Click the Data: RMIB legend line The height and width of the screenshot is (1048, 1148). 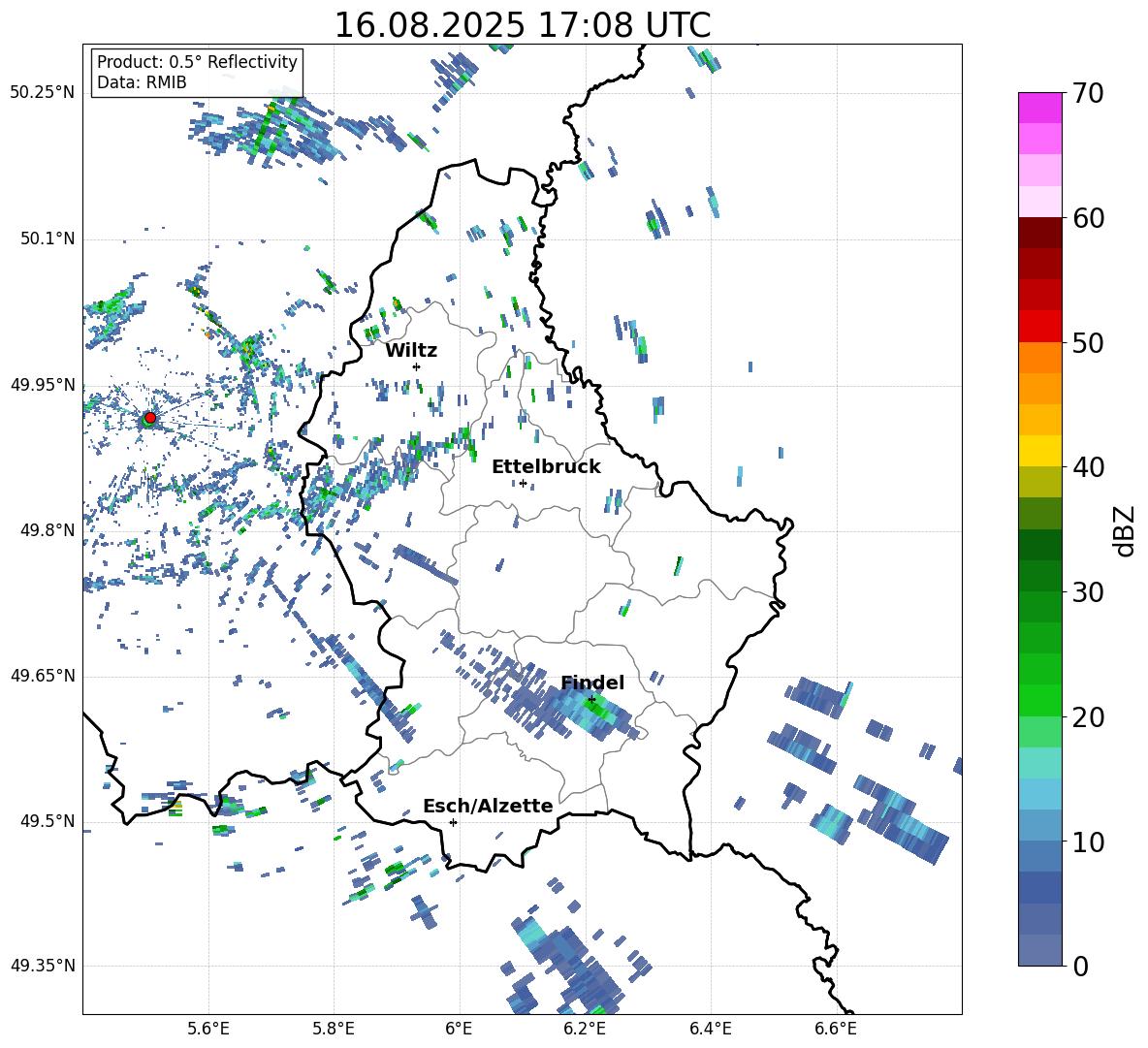(142, 82)
